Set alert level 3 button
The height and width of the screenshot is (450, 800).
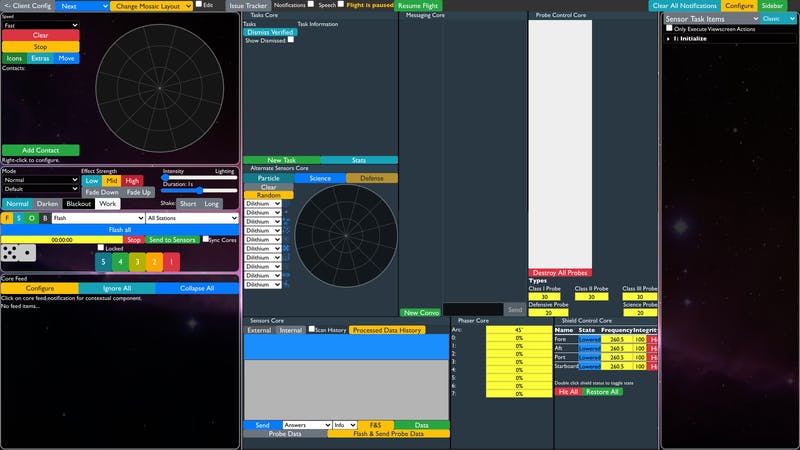pyautogui.click(x=137, y=262)
